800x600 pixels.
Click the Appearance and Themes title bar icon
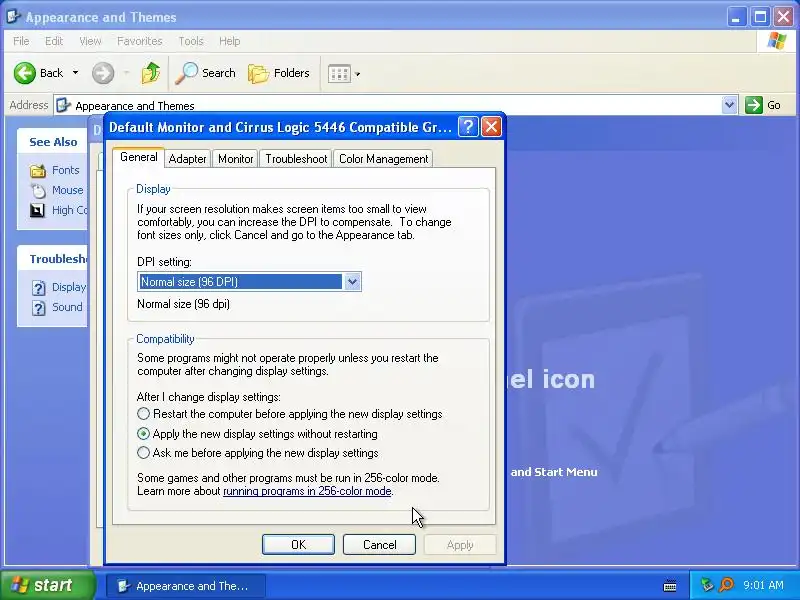[13, 17]
